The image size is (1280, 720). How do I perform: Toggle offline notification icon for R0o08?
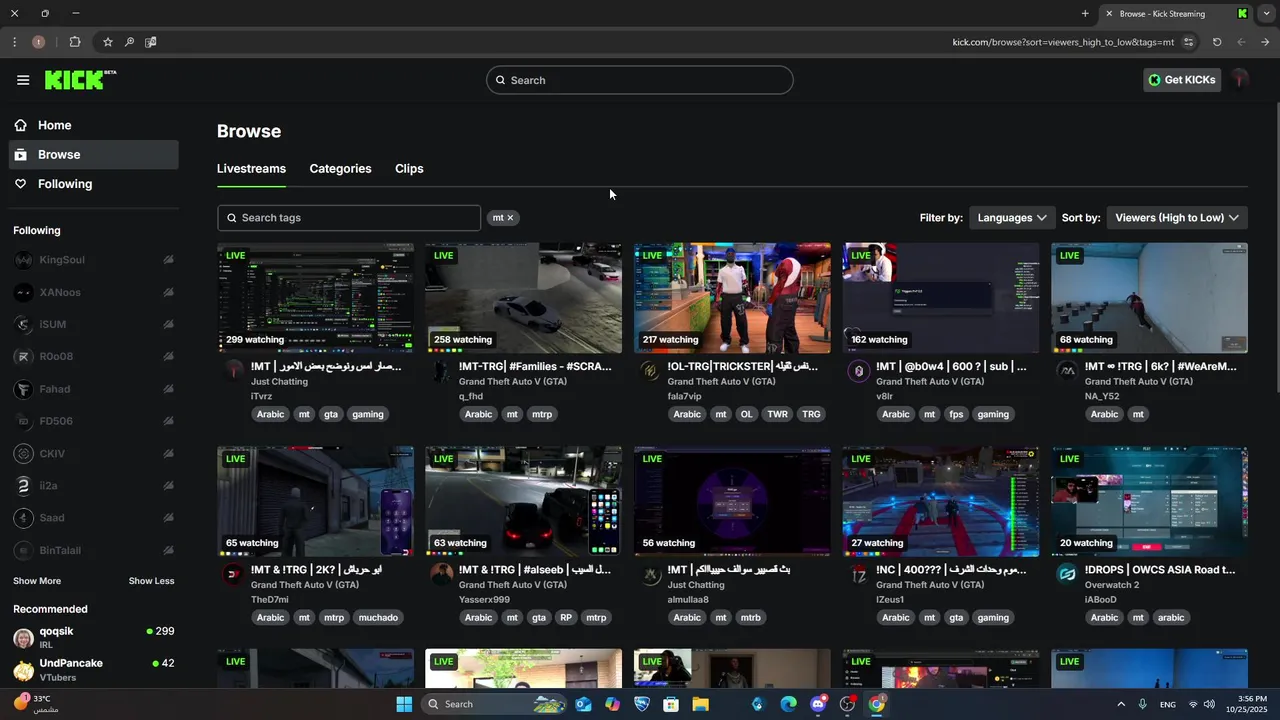tap(168, 356)
